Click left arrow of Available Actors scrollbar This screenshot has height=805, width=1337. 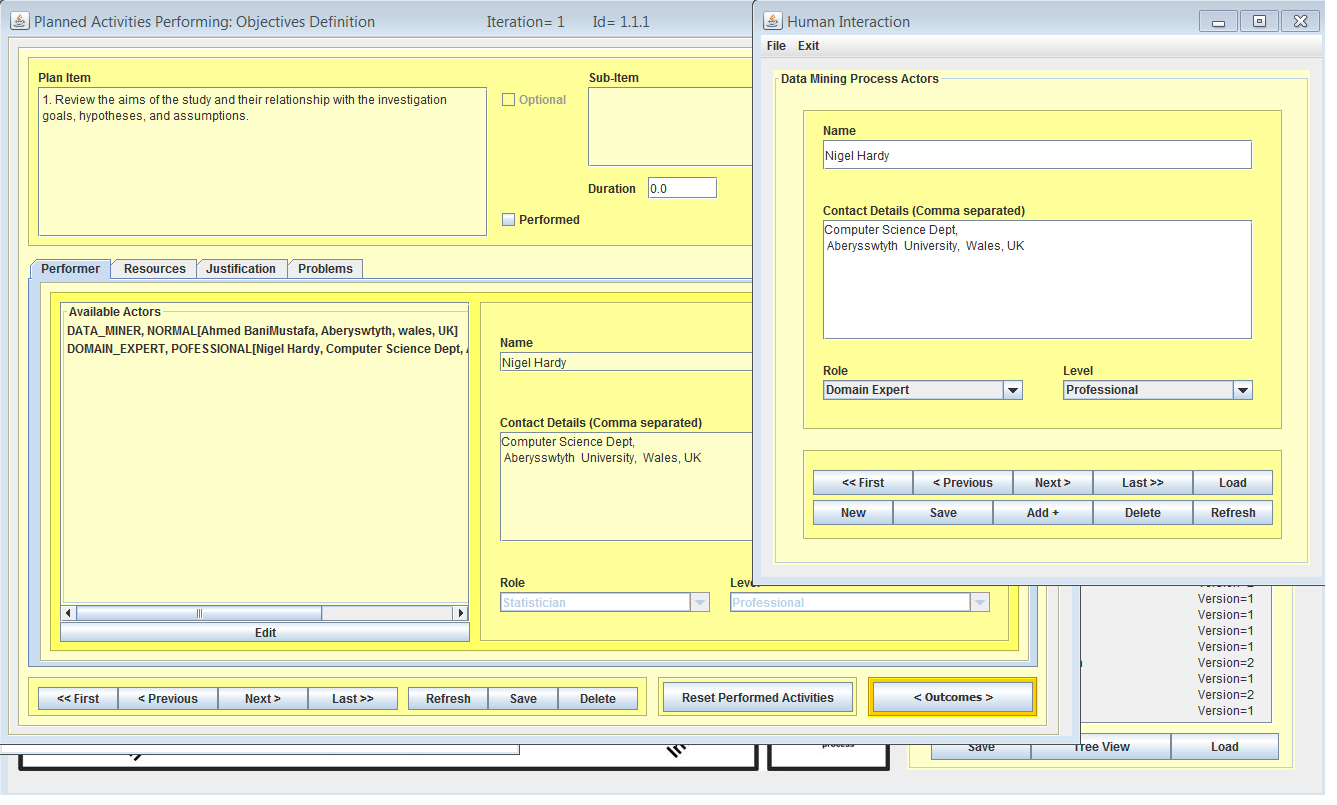[x=69, y=613]
